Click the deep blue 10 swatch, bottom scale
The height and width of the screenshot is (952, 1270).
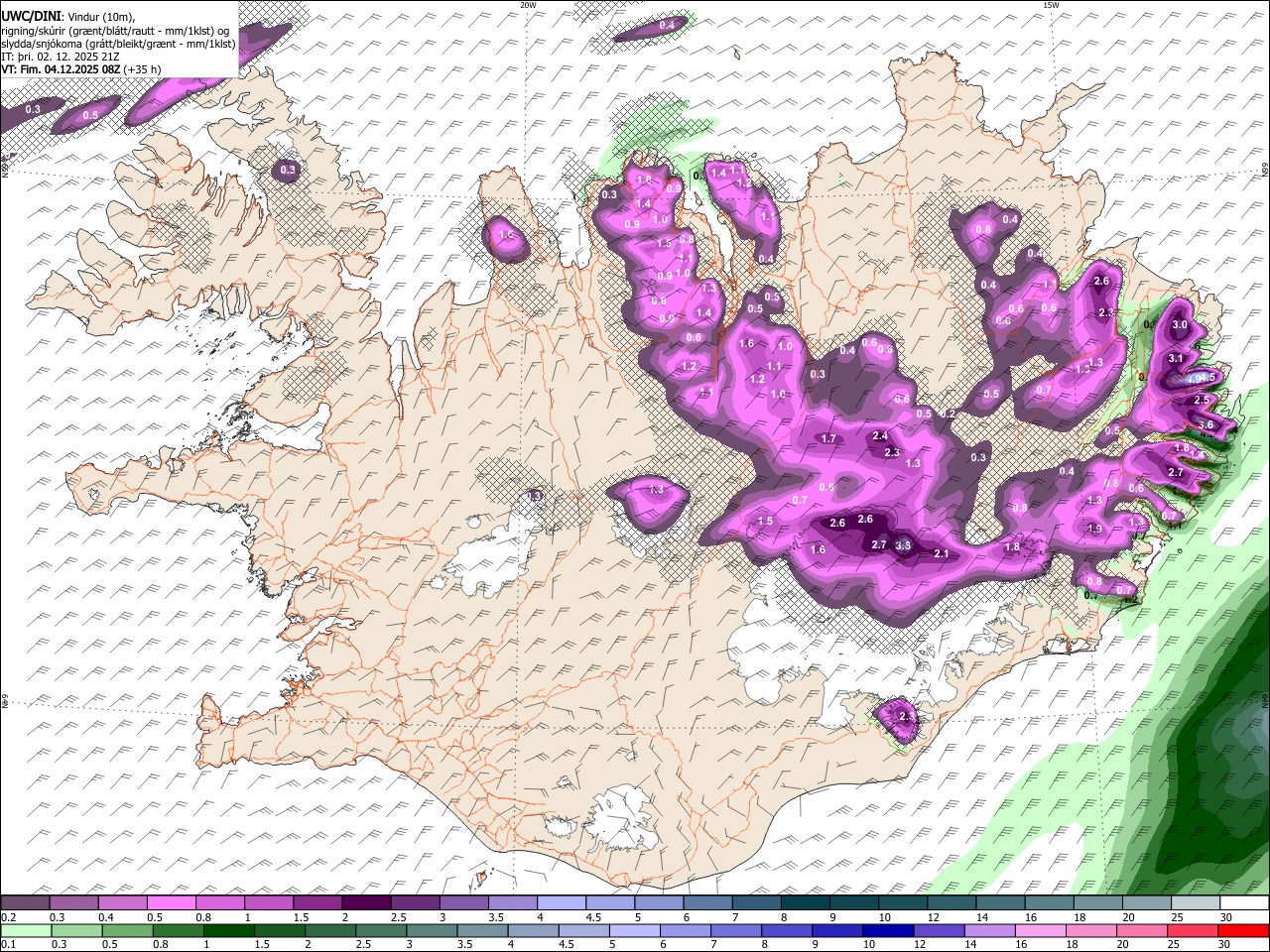coord(888,930)
